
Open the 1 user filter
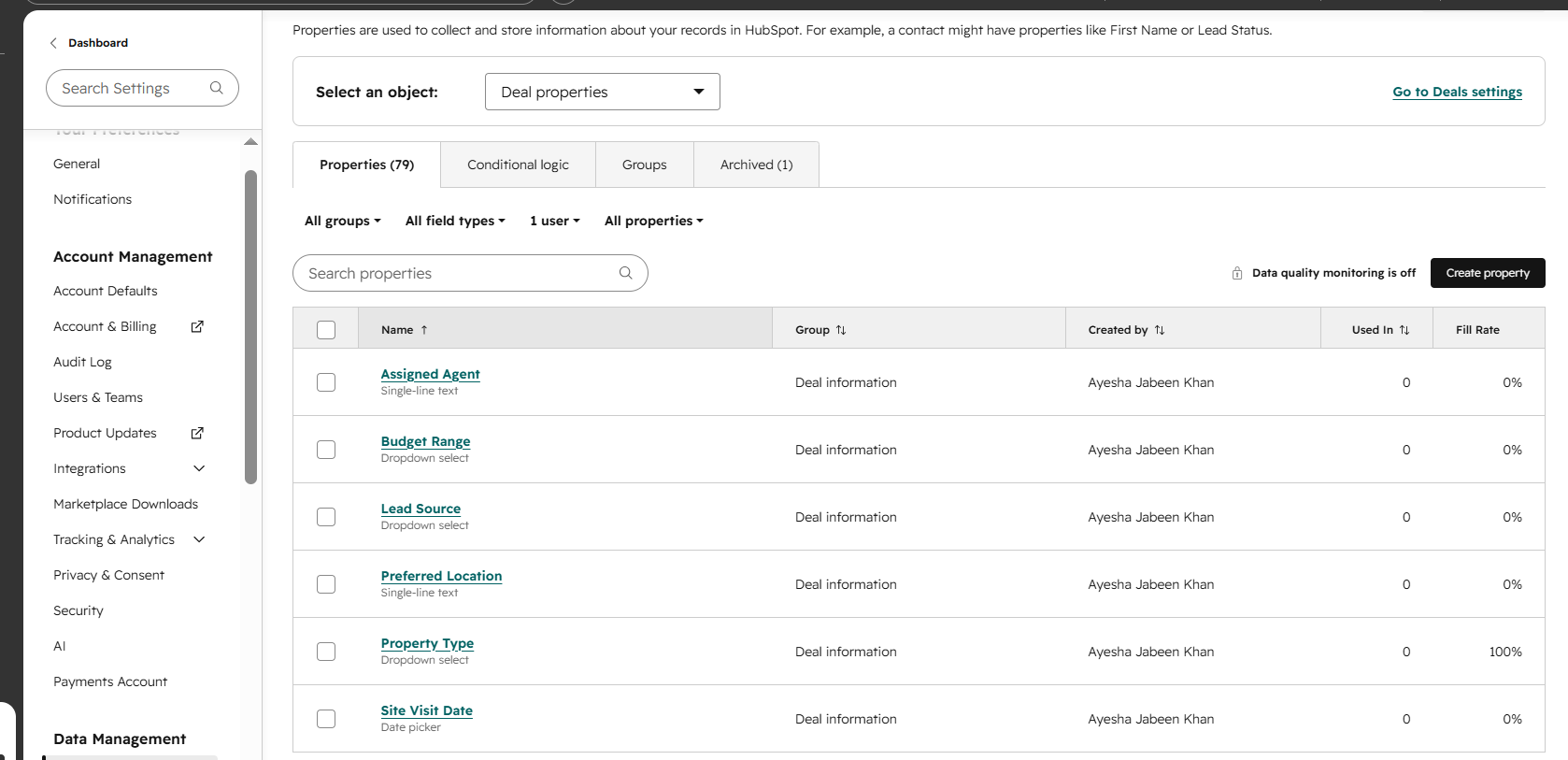555,221
